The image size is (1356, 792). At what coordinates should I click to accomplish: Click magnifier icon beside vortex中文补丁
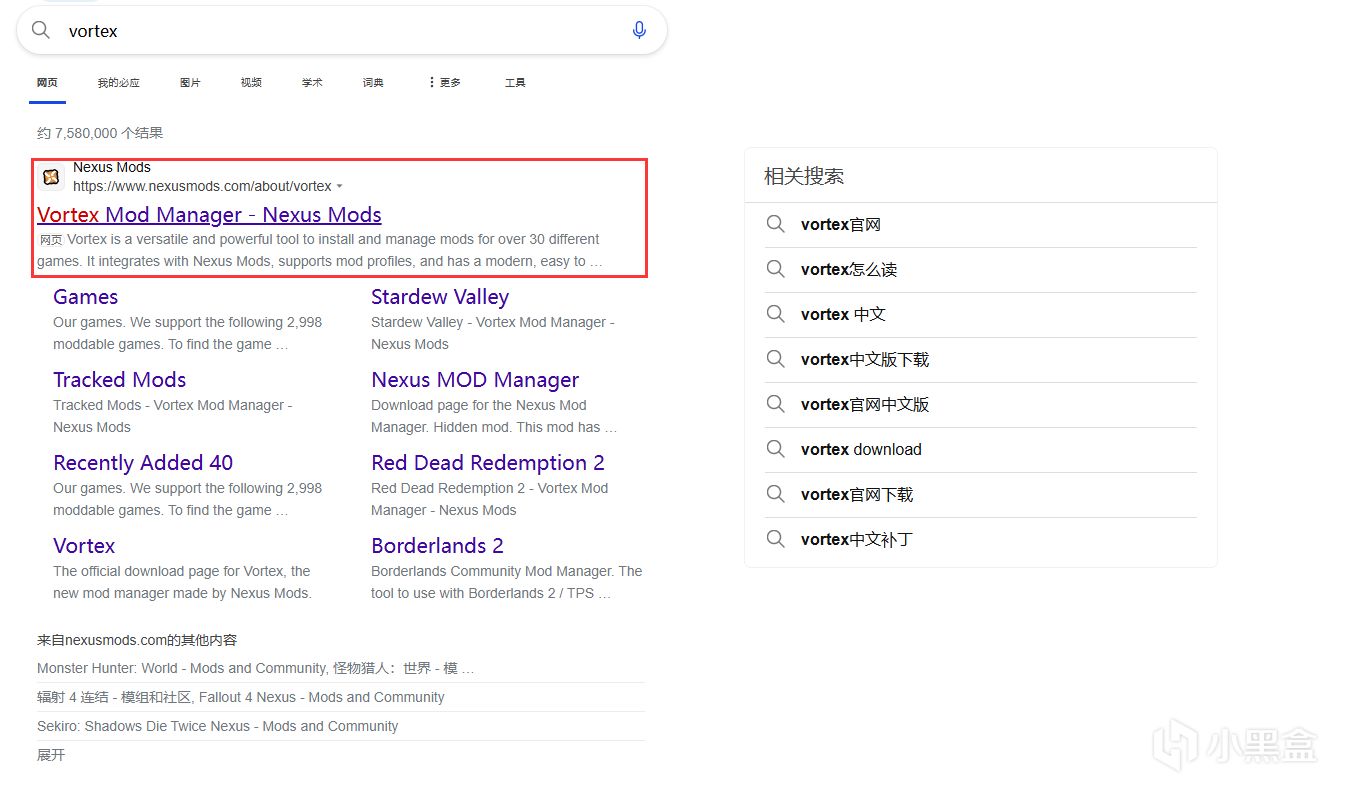click(x=775, y=539)
